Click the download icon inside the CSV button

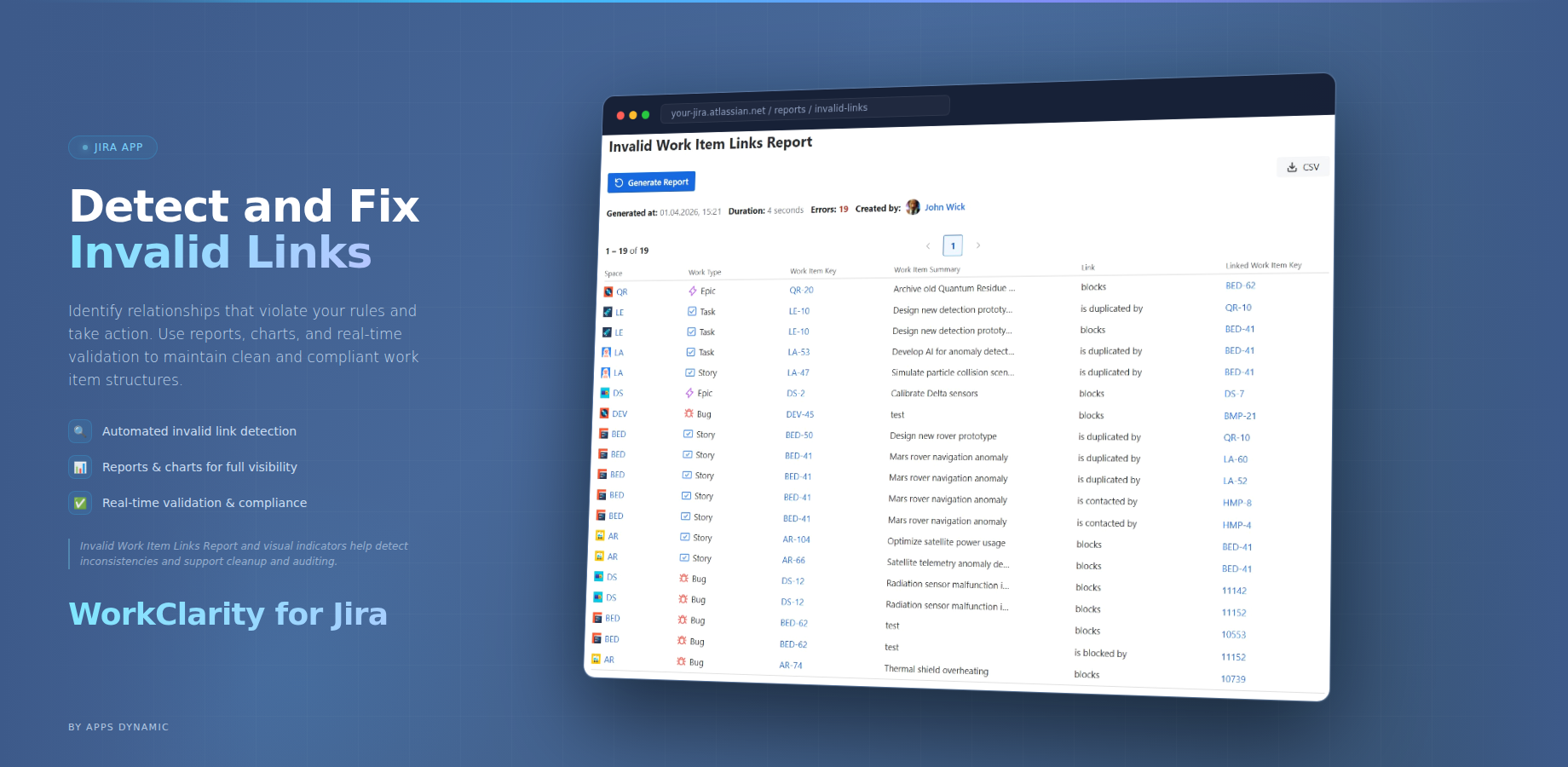[x=1290, y=166]
